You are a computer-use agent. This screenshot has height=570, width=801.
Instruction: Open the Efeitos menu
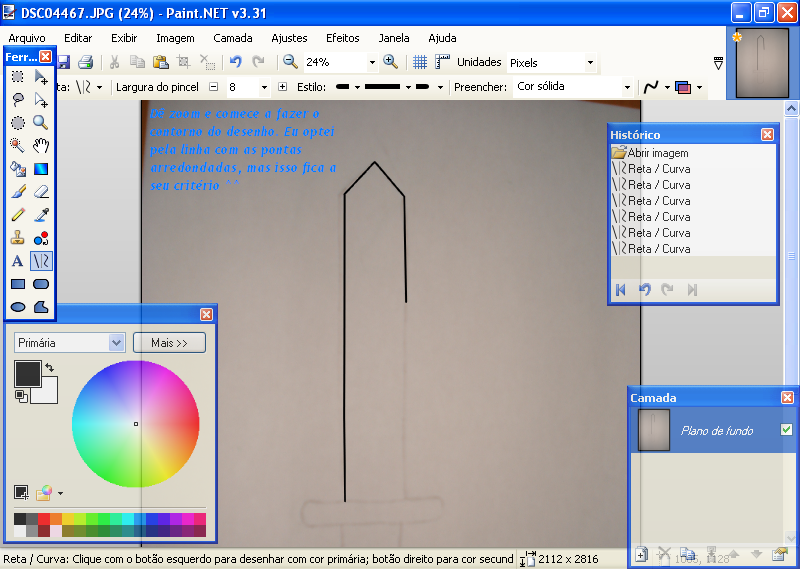click(342, 38)
